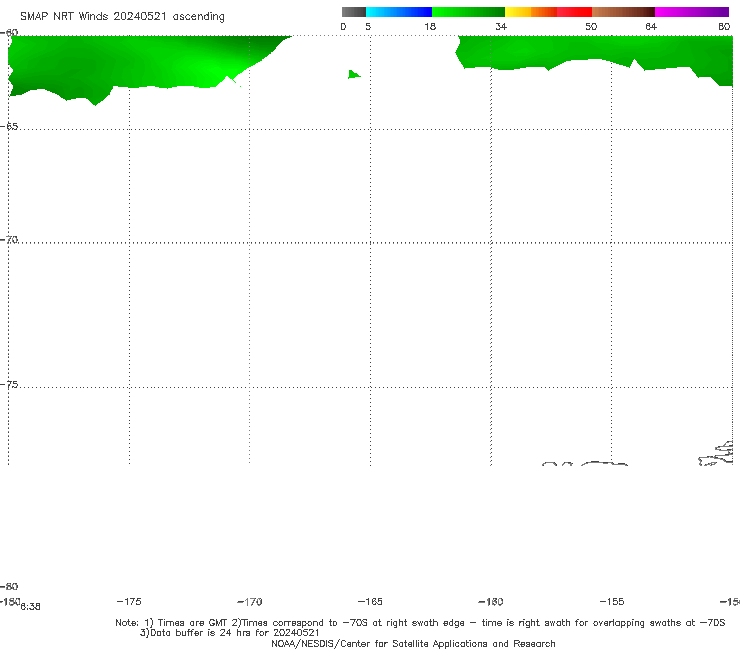Click the green wind swath on the right
Image resolution: width=740 pixels, height=650 pixels.
(x=595, y=50)
